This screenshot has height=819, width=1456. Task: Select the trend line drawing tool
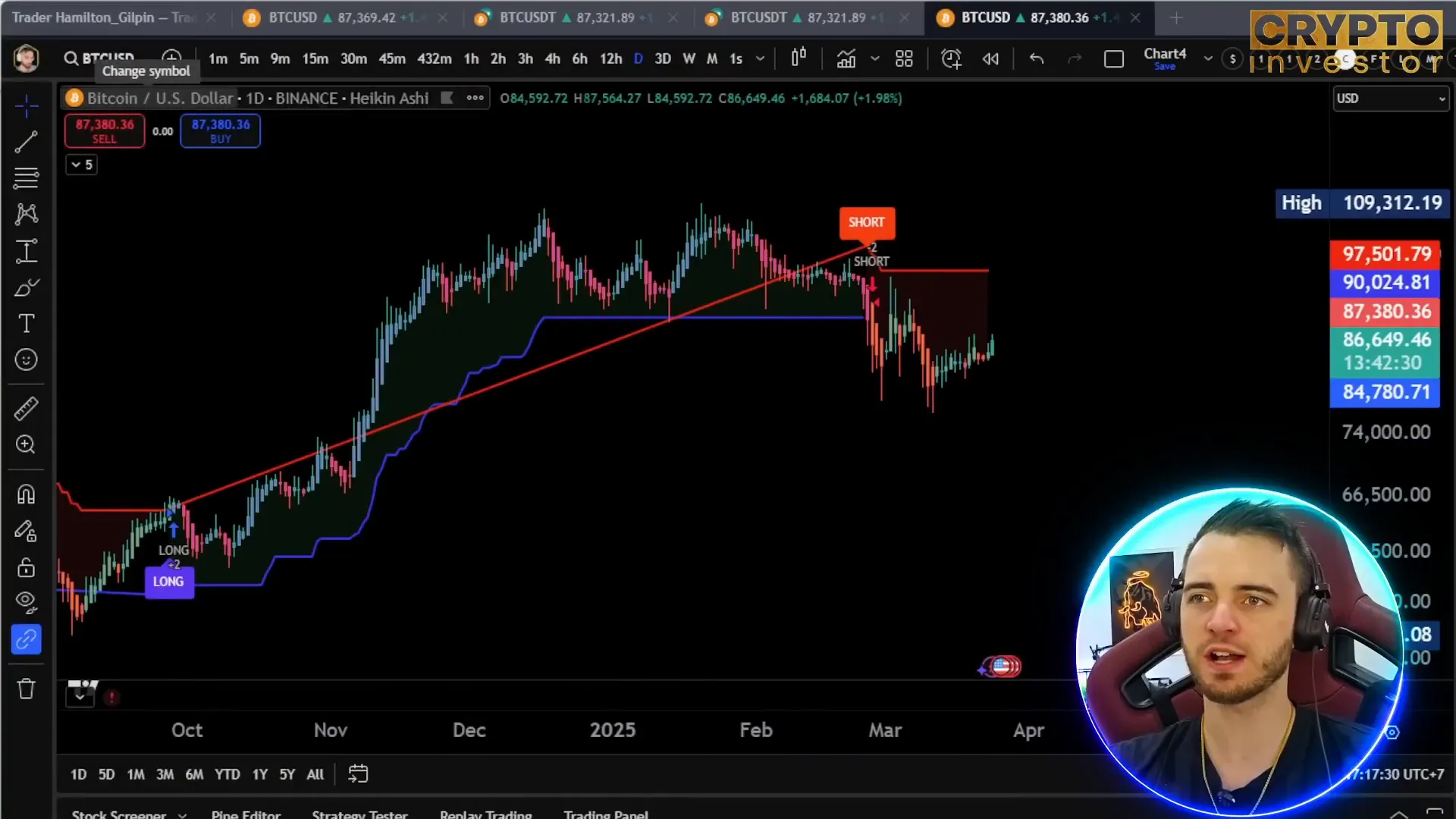tap(27, 142)
